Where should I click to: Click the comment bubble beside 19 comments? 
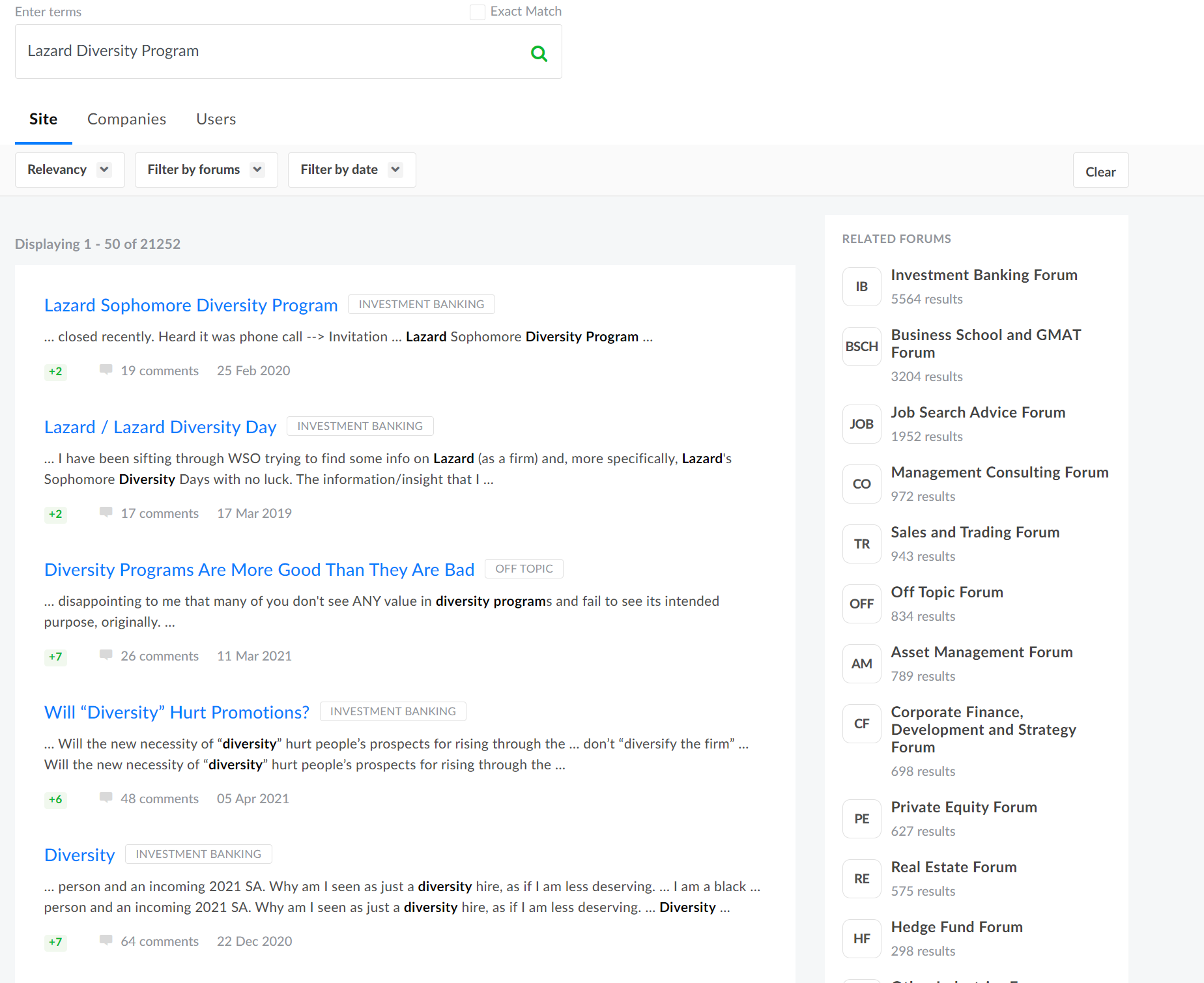click(x=106, y=370)
